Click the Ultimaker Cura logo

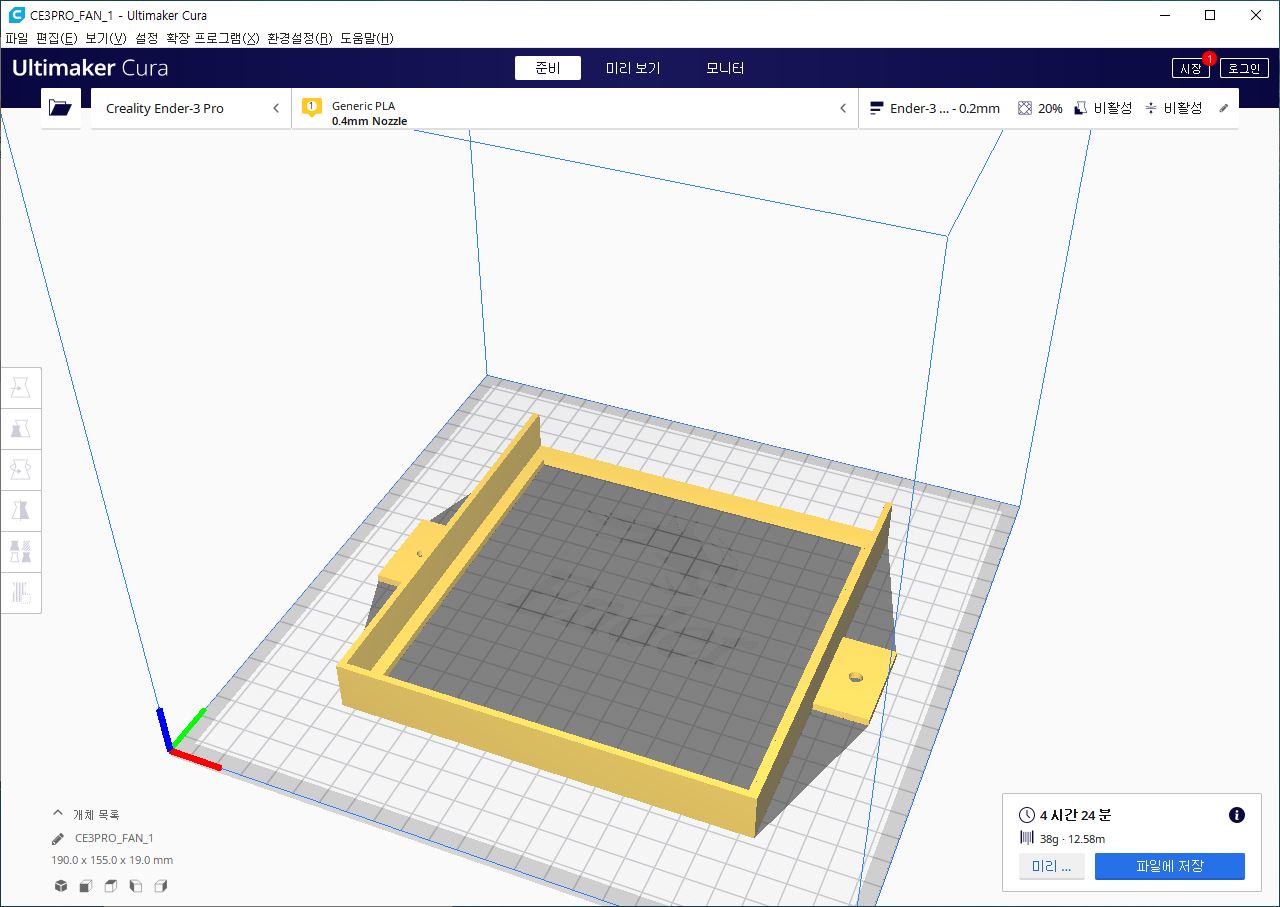[x=90, y=68]
